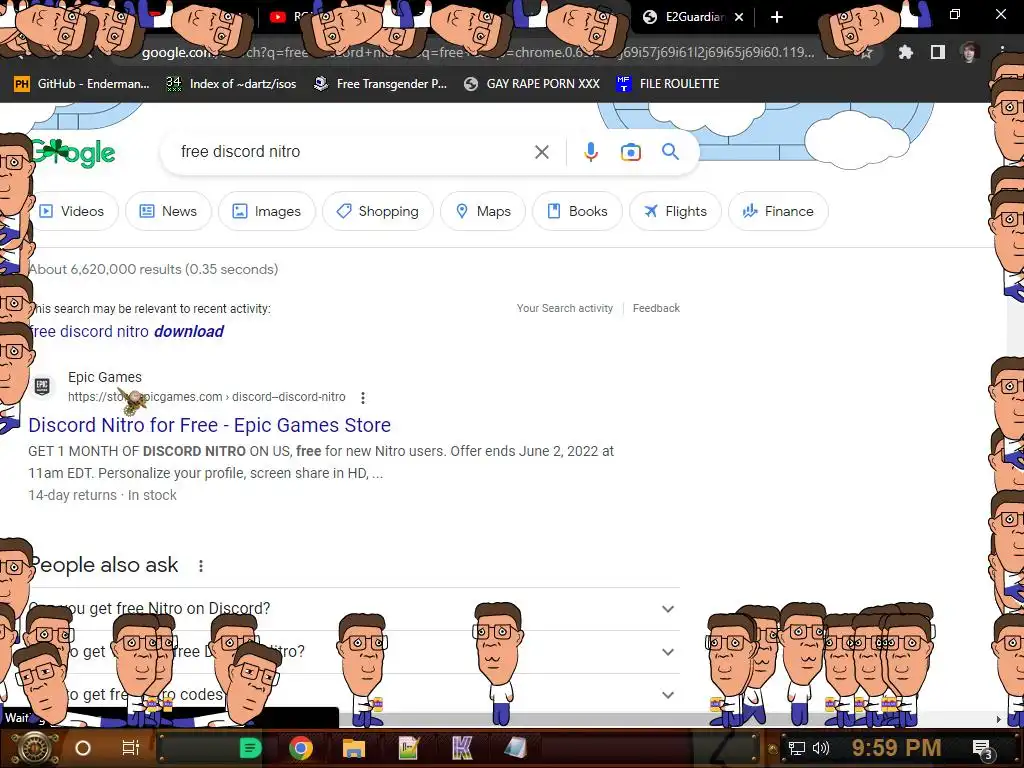
Task: Open the Google Chrome taskbar icon
Action: [x=300, y=748]
